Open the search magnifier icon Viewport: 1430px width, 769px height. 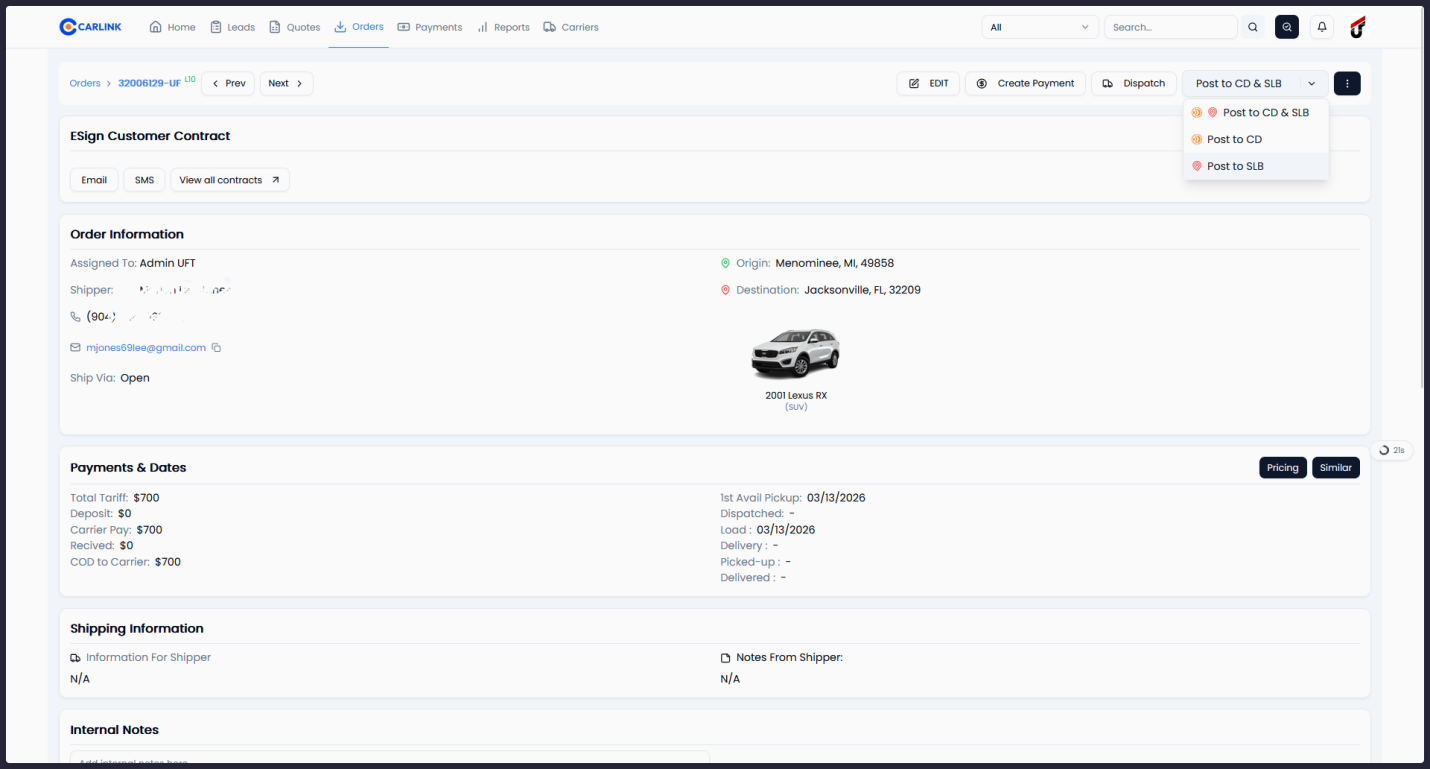click(x=1253, y=27)
